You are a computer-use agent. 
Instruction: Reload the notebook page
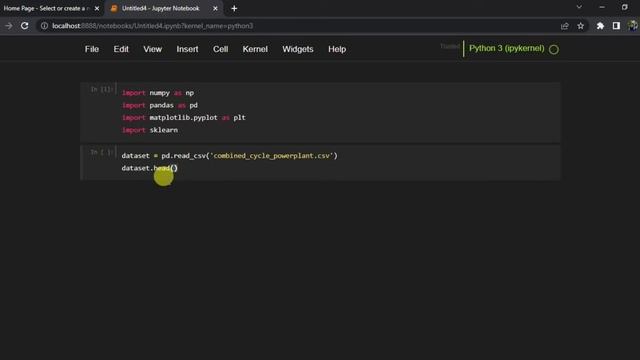(24, 26)
